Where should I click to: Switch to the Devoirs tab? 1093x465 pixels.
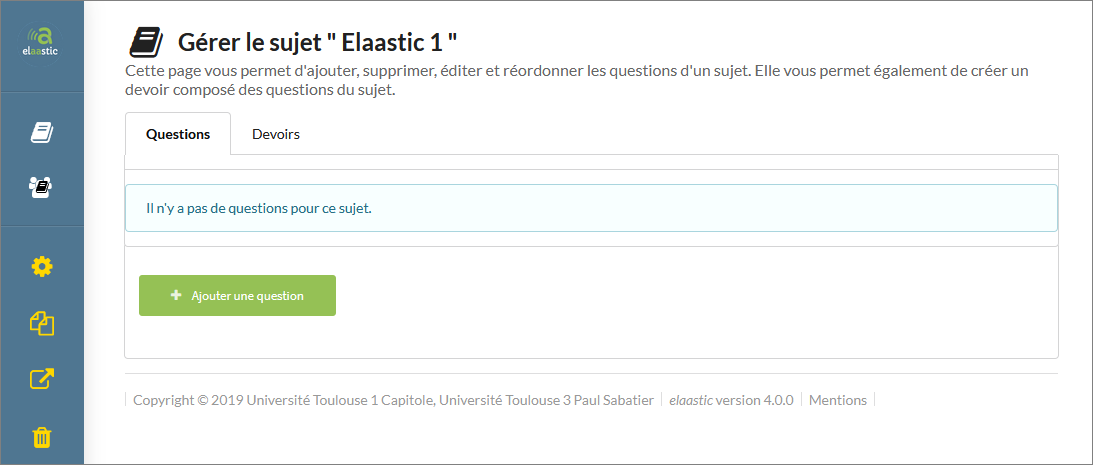[276, 134]
